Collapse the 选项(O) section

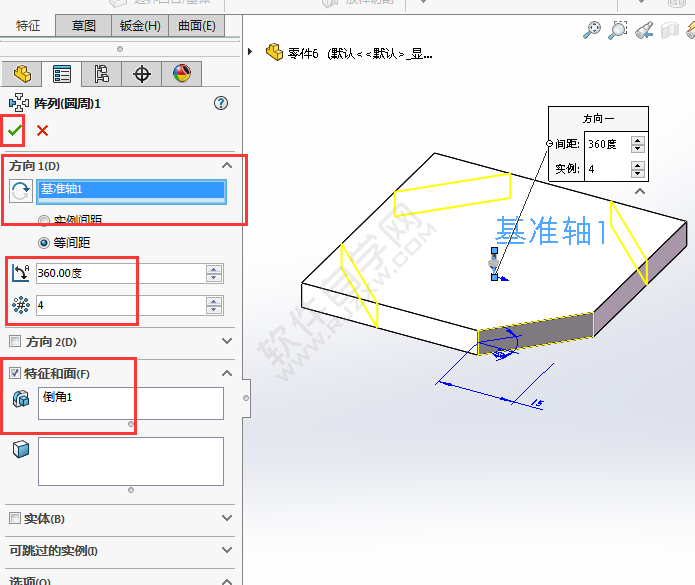click(227, 581)
